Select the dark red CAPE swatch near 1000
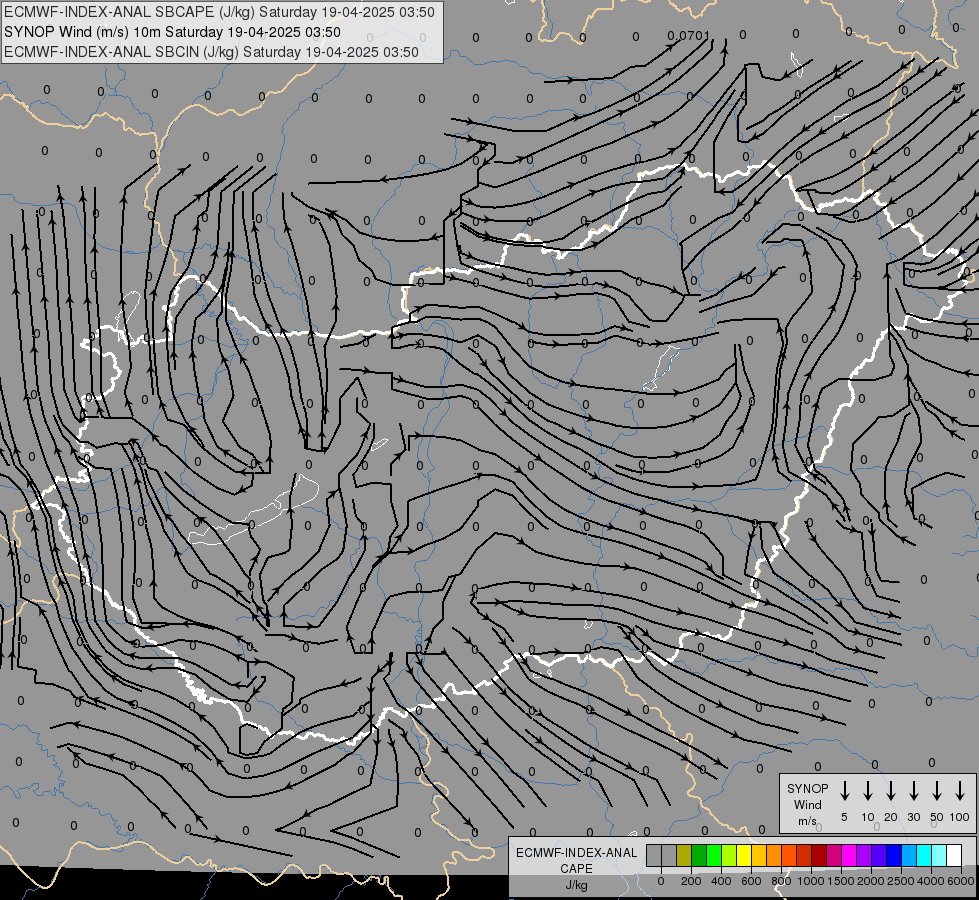The image size is (979, 900). pyautogui.click(x=820, y=855)
